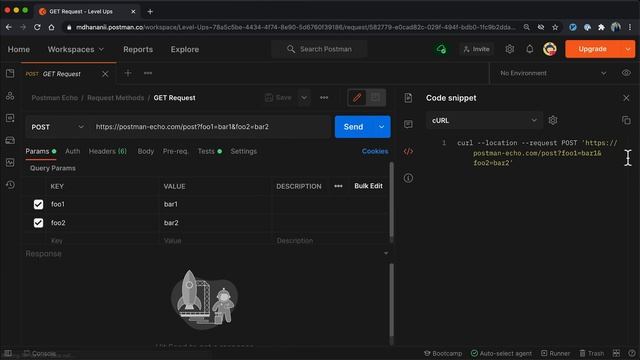The width and height of the screenshot is (640, 360).
Task: Open the request Info icon
Action: tap(408, 178)
